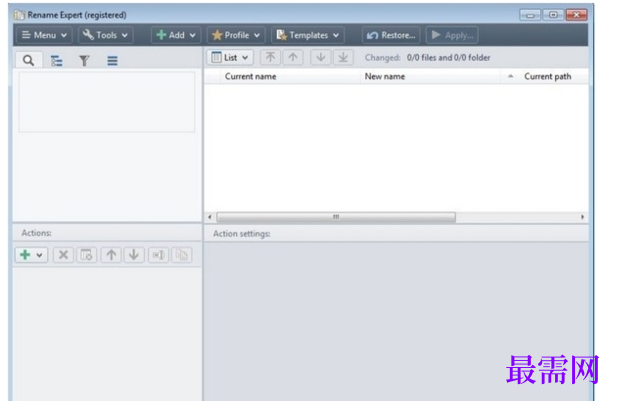Click the action preview settings icon
This screenshot has height=401, width=618.
pyautogui.click(x=86, y=255)
